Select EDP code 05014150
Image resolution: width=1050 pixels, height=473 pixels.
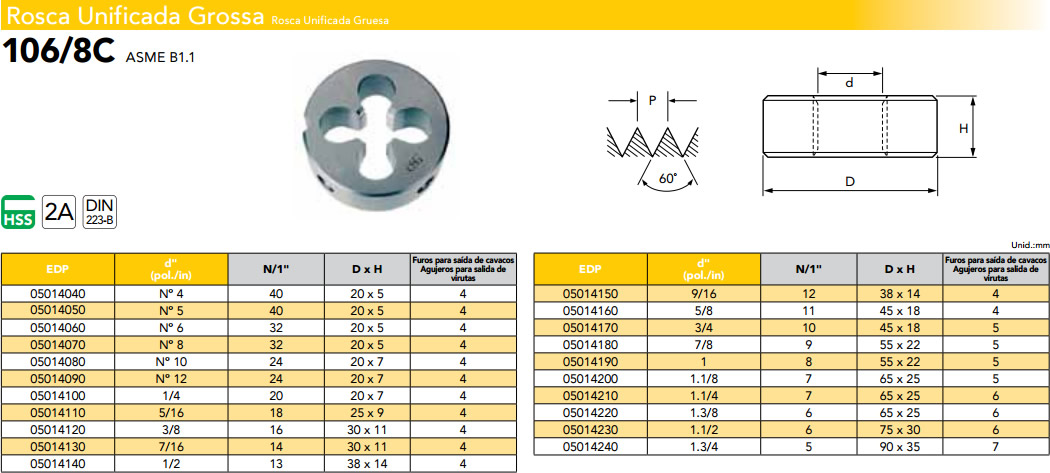tap(591, 294)
